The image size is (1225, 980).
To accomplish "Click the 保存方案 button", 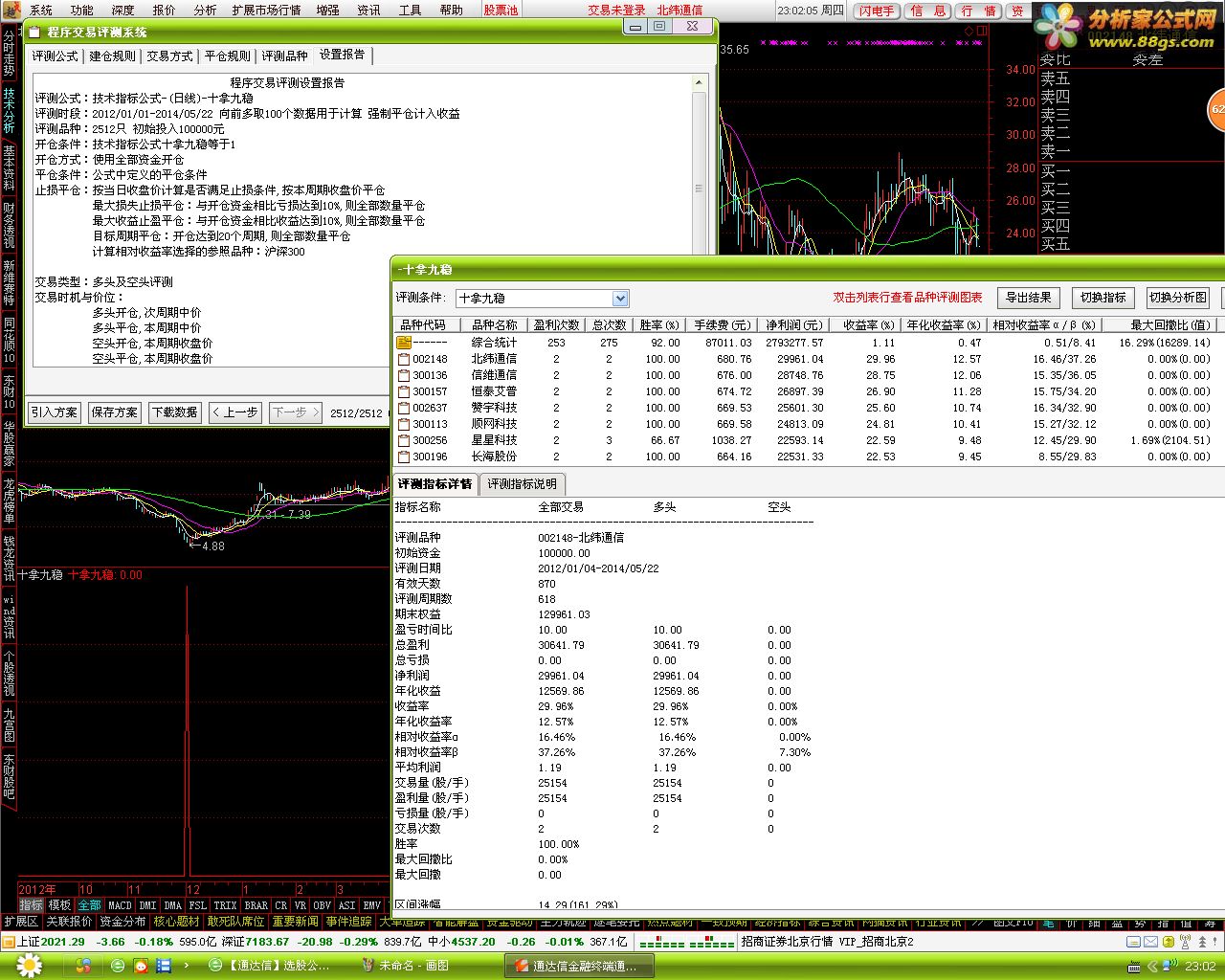I will point(114,412).
